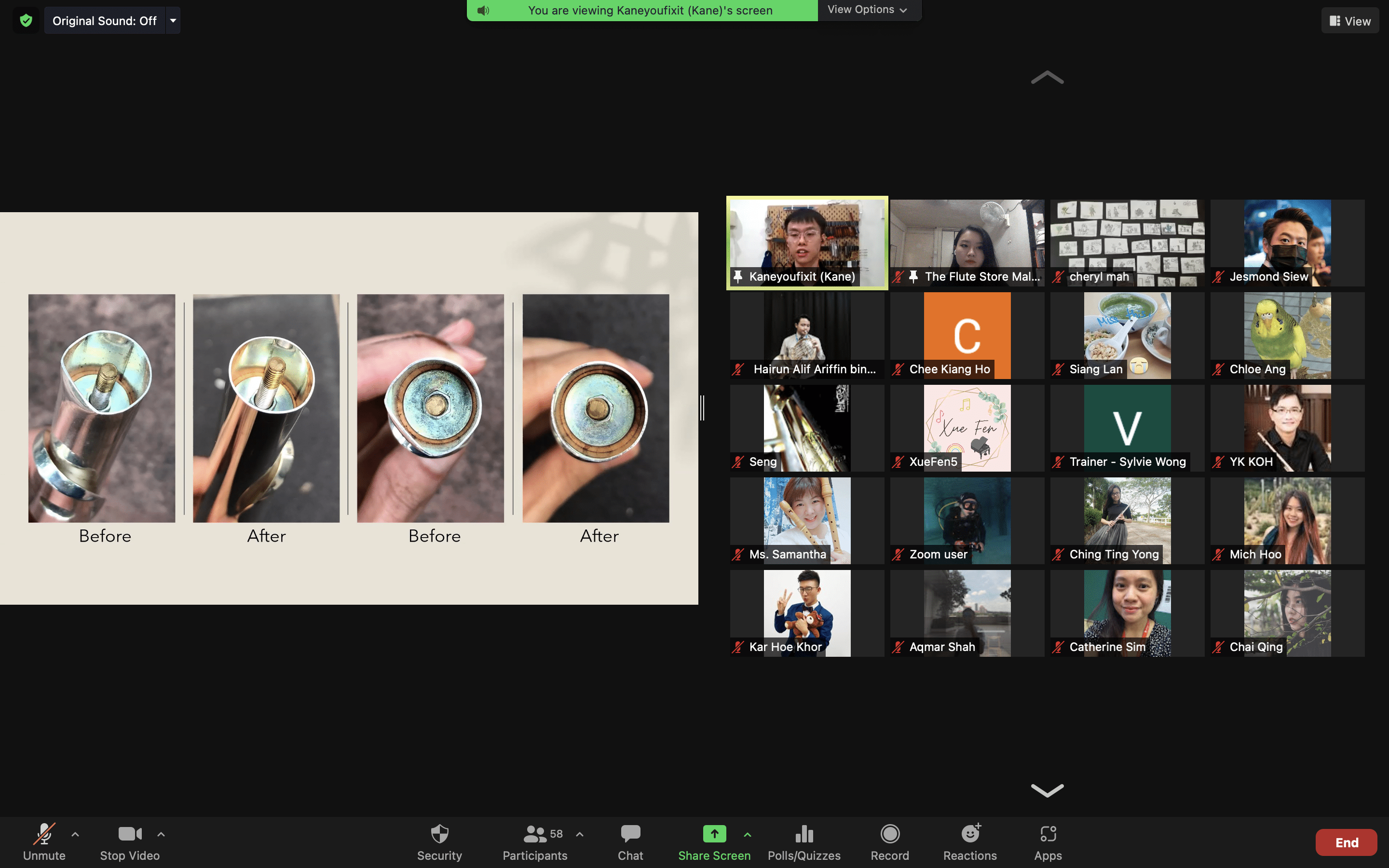Click the green Share Screen icon

(x=714, y=834)
